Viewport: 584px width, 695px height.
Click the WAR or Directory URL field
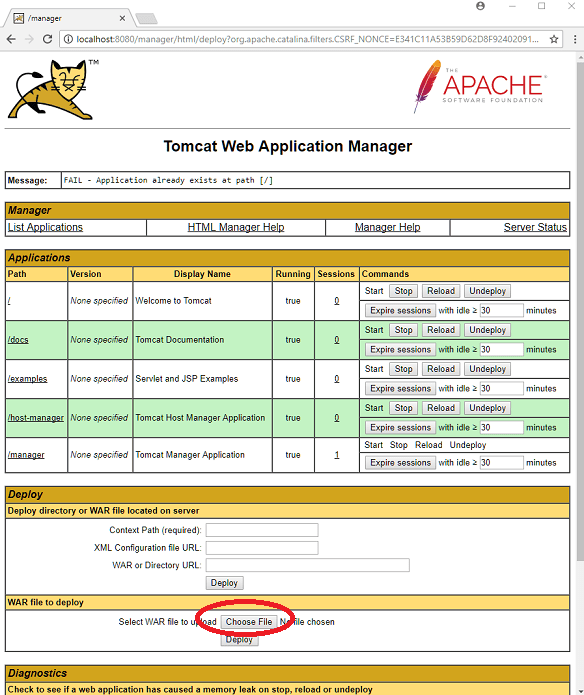[308, 565]
